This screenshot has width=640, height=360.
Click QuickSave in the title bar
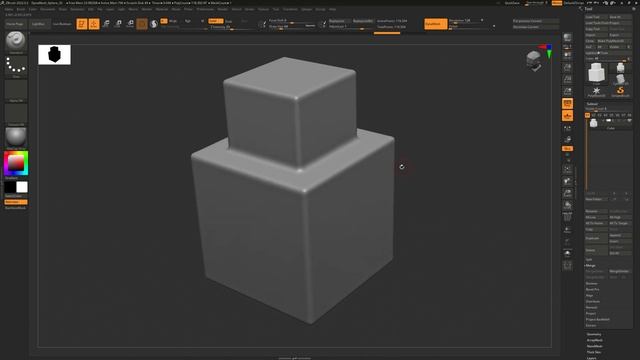click(x=512, y=3)
